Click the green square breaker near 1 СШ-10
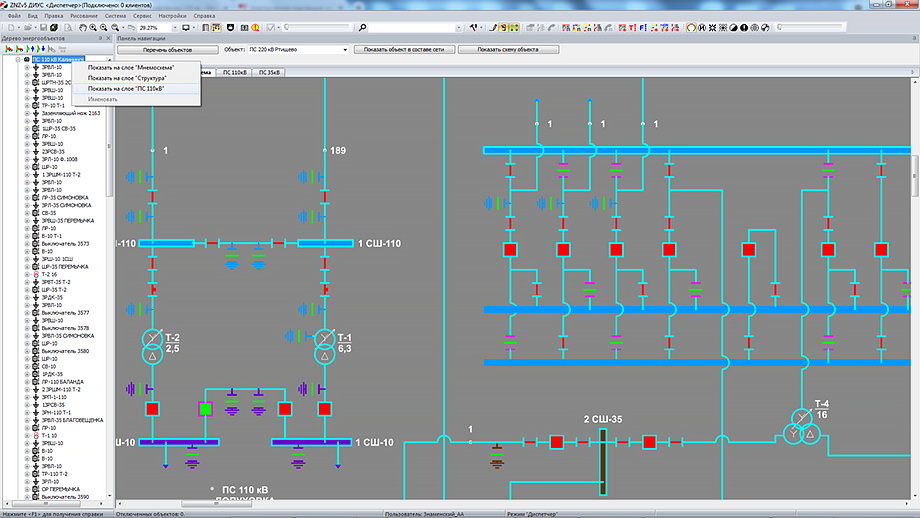 (206, 409)
